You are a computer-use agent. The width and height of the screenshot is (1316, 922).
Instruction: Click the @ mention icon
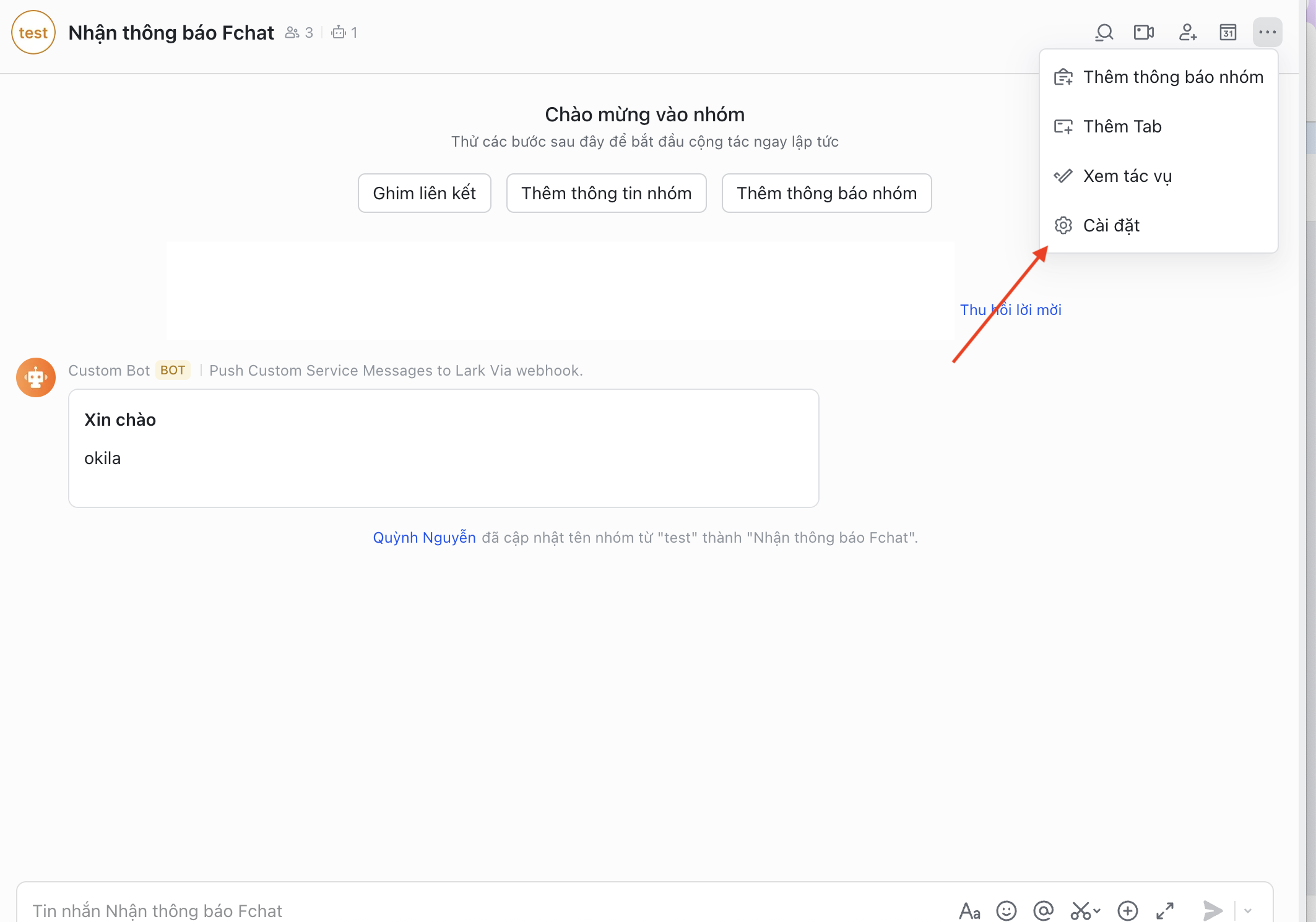1043,911
